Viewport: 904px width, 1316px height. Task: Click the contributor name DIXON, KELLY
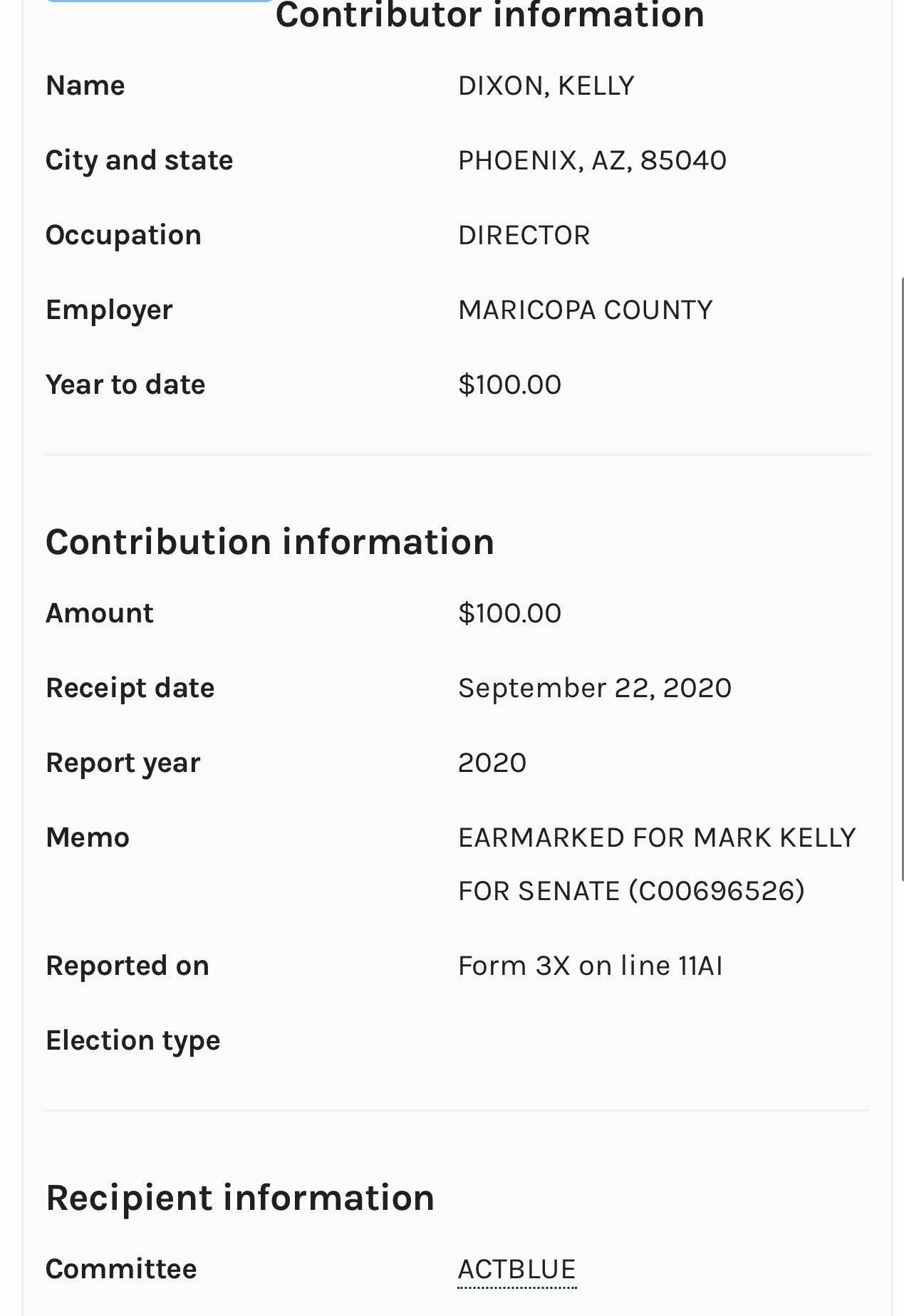[546, 85]
